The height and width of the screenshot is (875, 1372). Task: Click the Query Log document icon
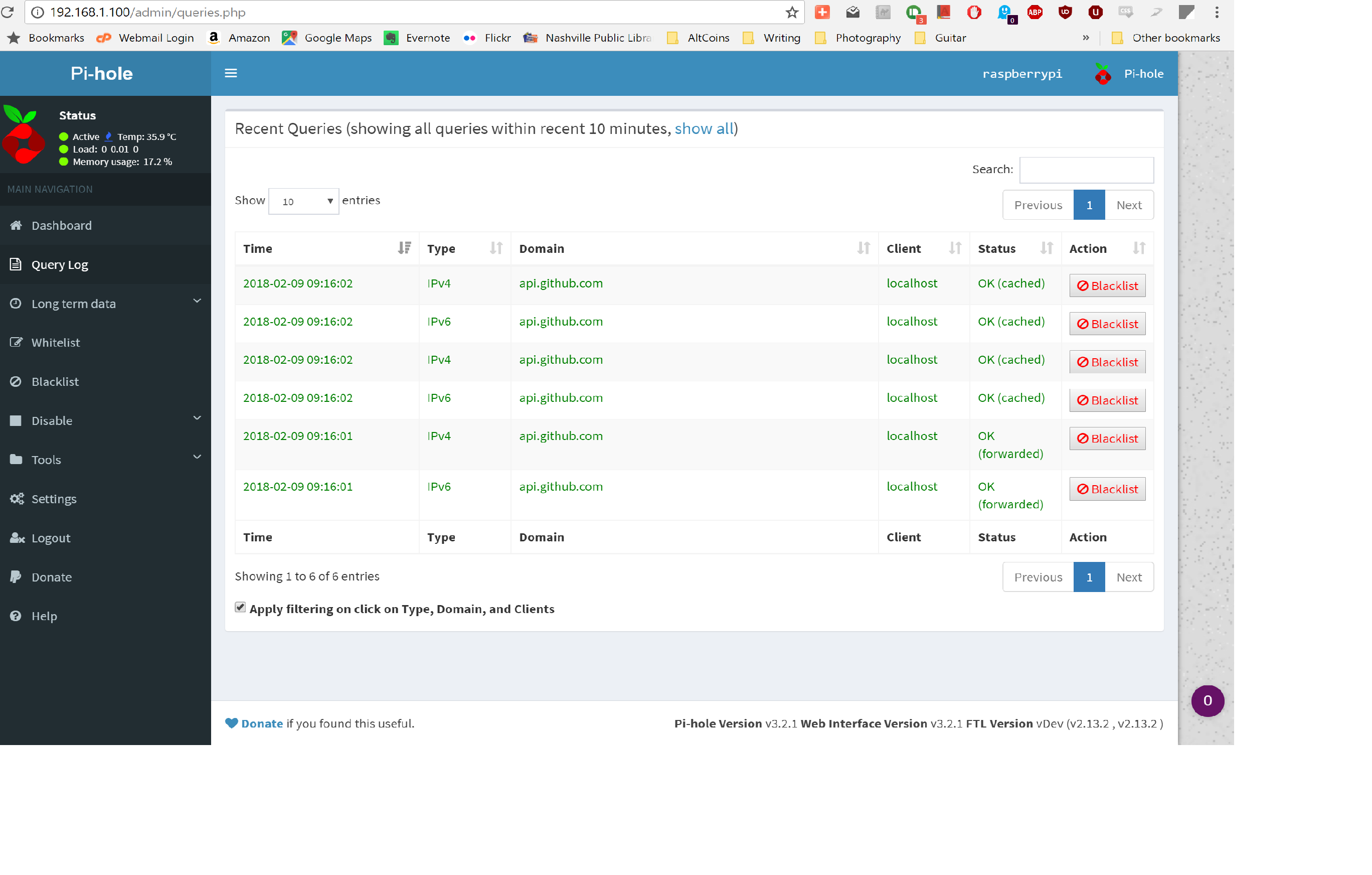16,264
